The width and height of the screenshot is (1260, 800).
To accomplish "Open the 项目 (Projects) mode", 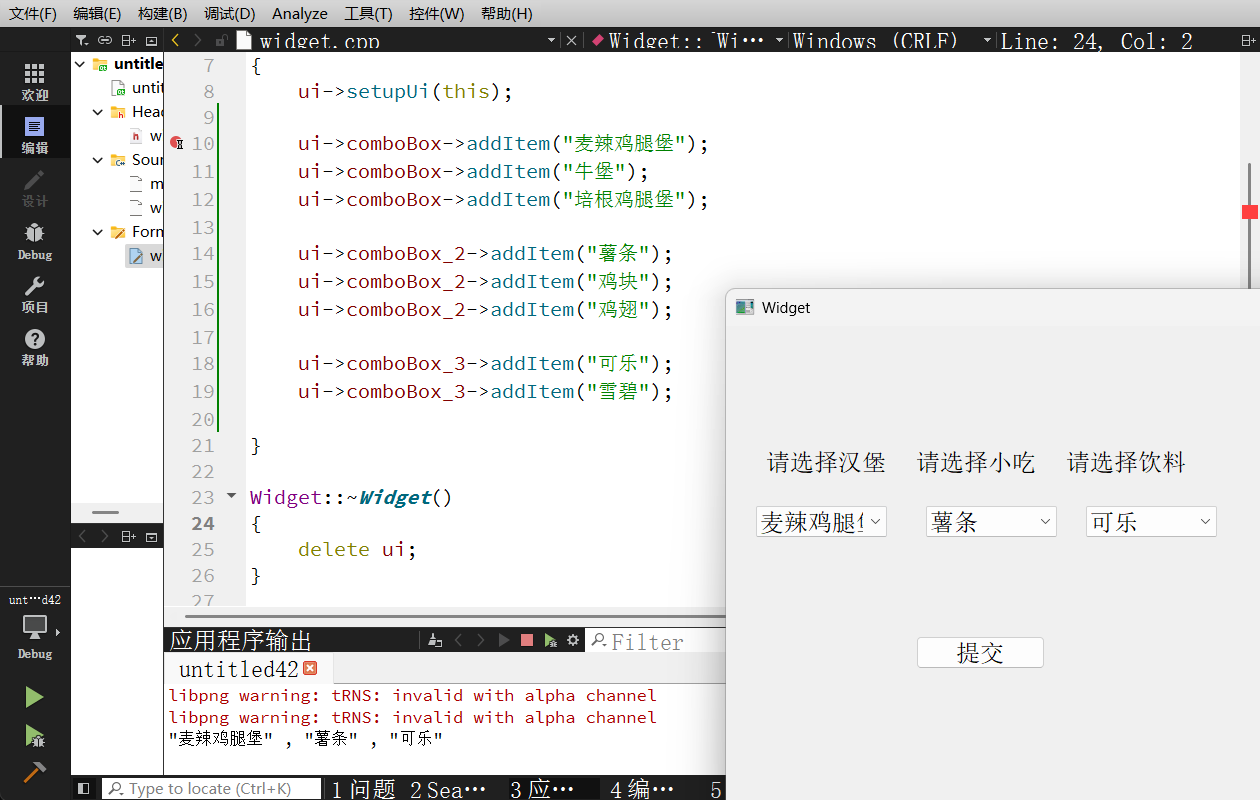I will 35,294.
